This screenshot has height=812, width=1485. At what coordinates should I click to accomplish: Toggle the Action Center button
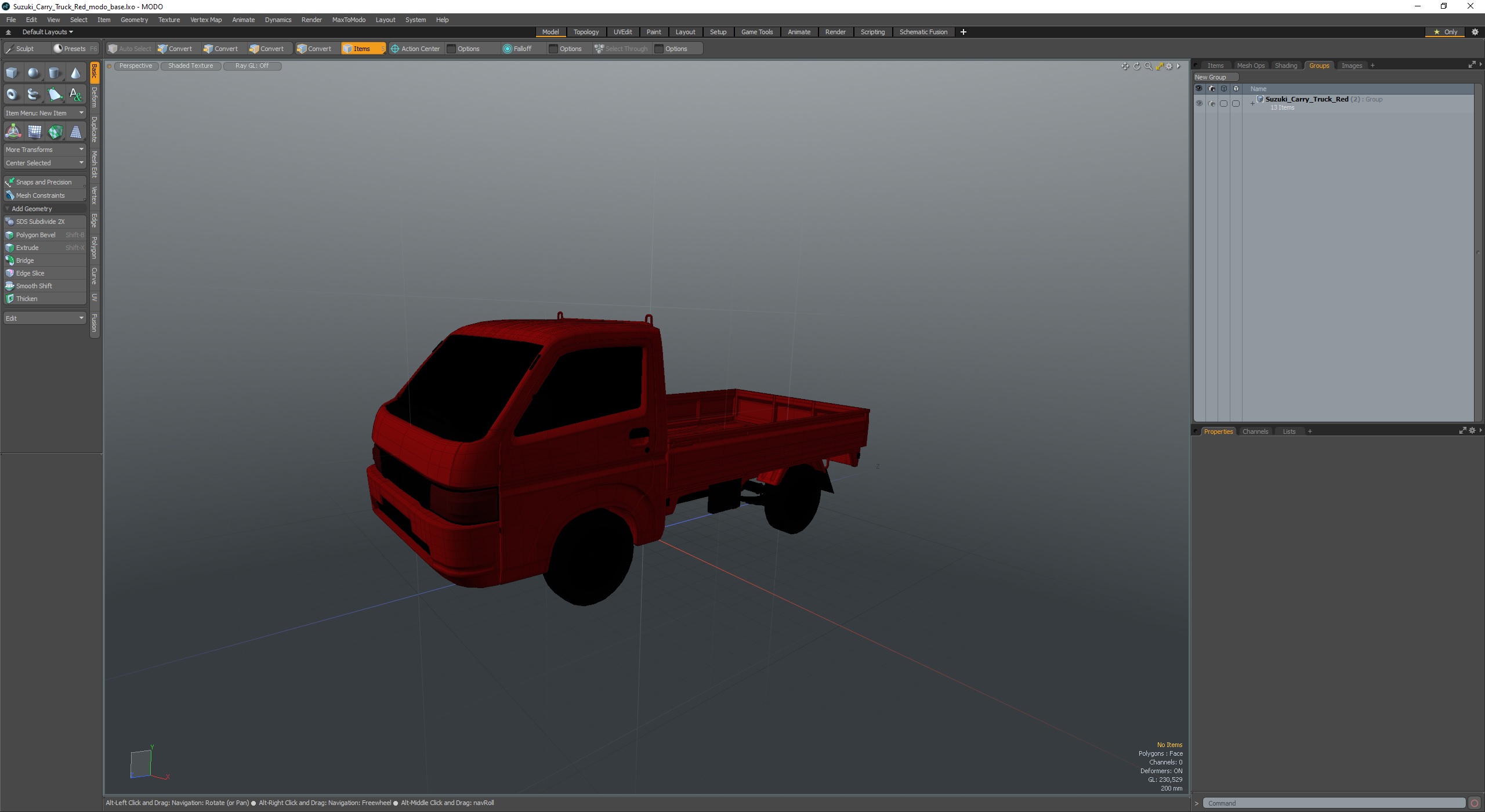(x=415, y=49)
